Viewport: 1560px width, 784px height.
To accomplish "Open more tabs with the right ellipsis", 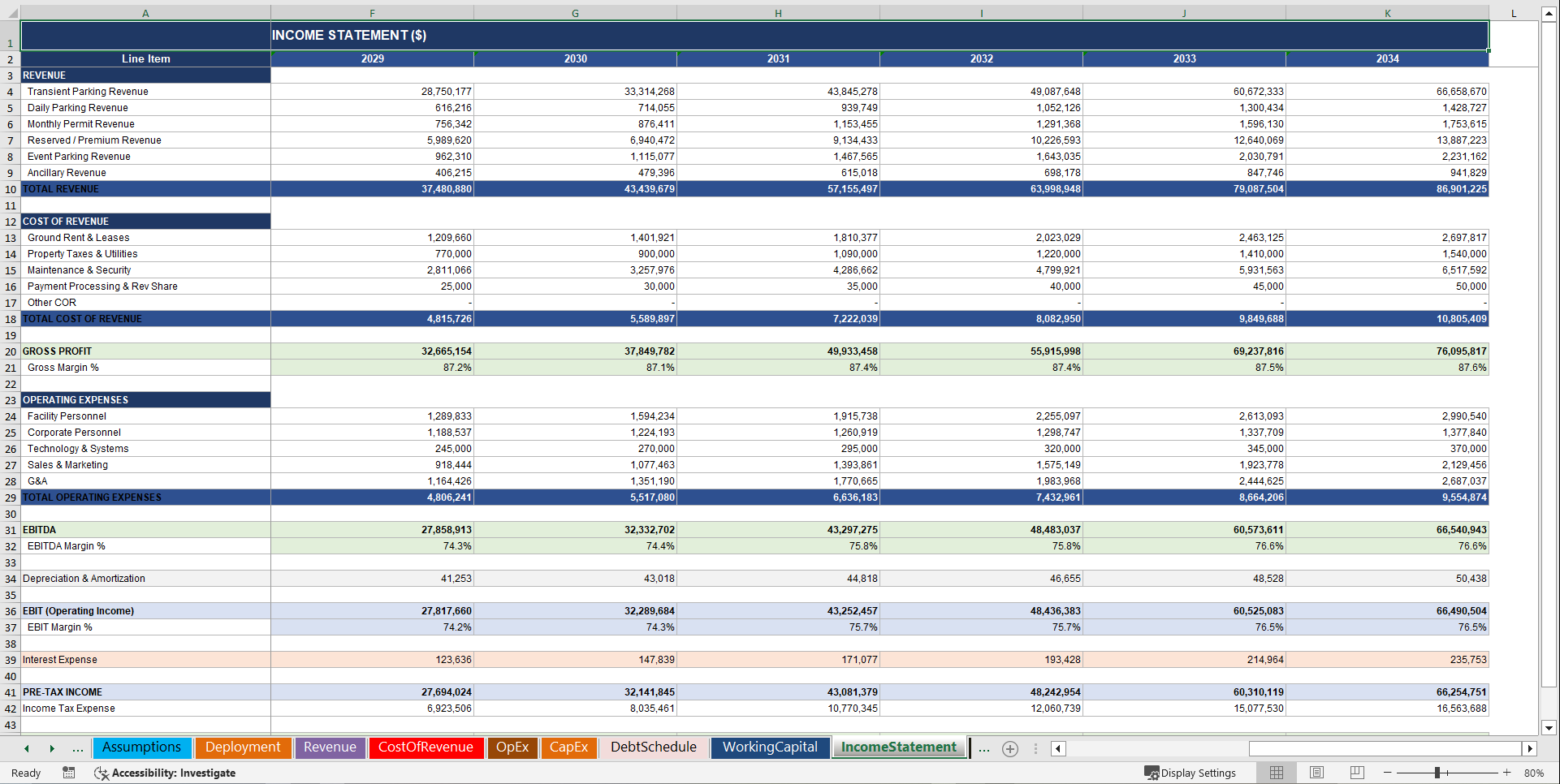I will tap(984, 748).
